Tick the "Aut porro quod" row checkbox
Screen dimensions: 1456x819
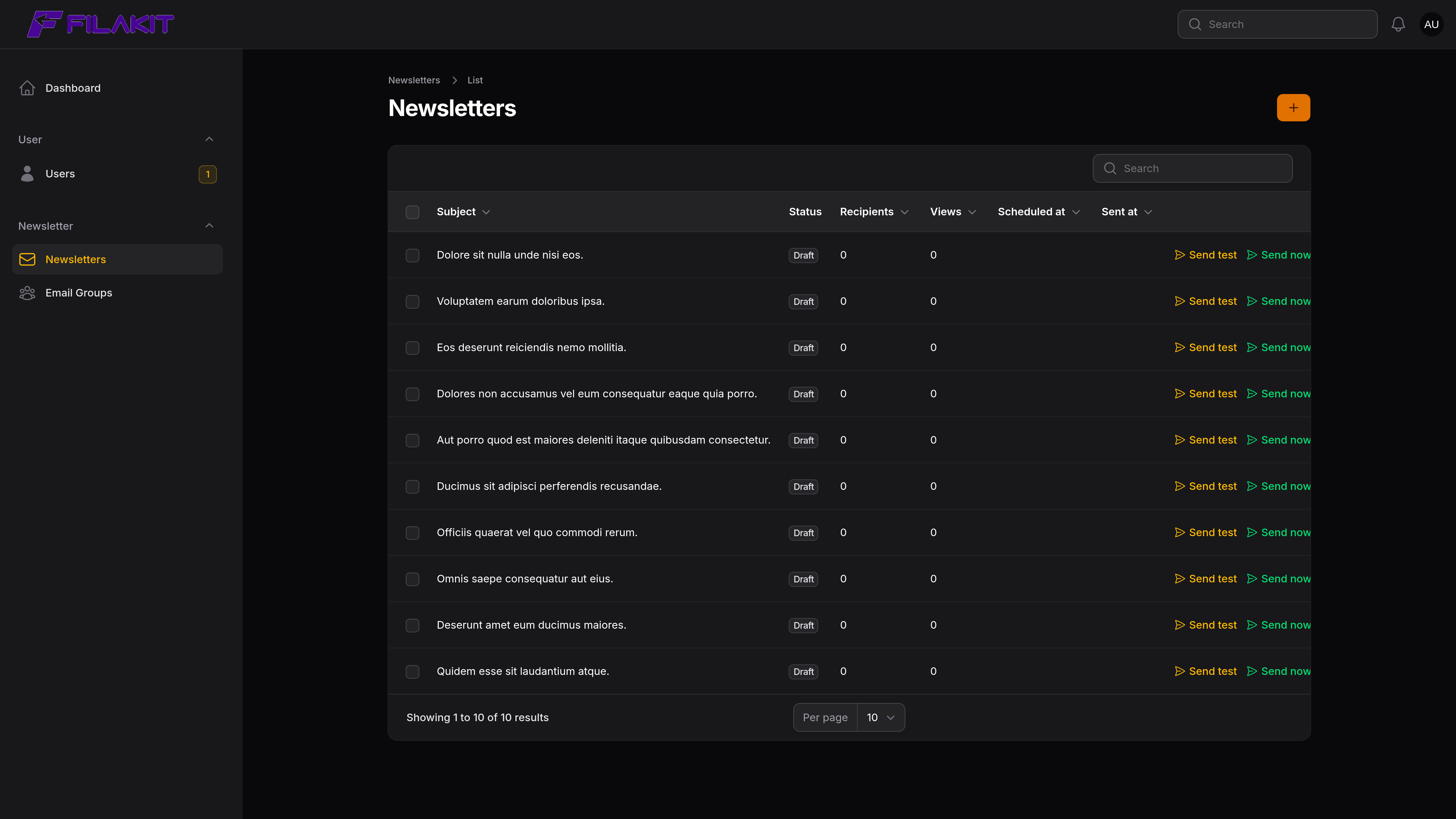coord(413,440)
